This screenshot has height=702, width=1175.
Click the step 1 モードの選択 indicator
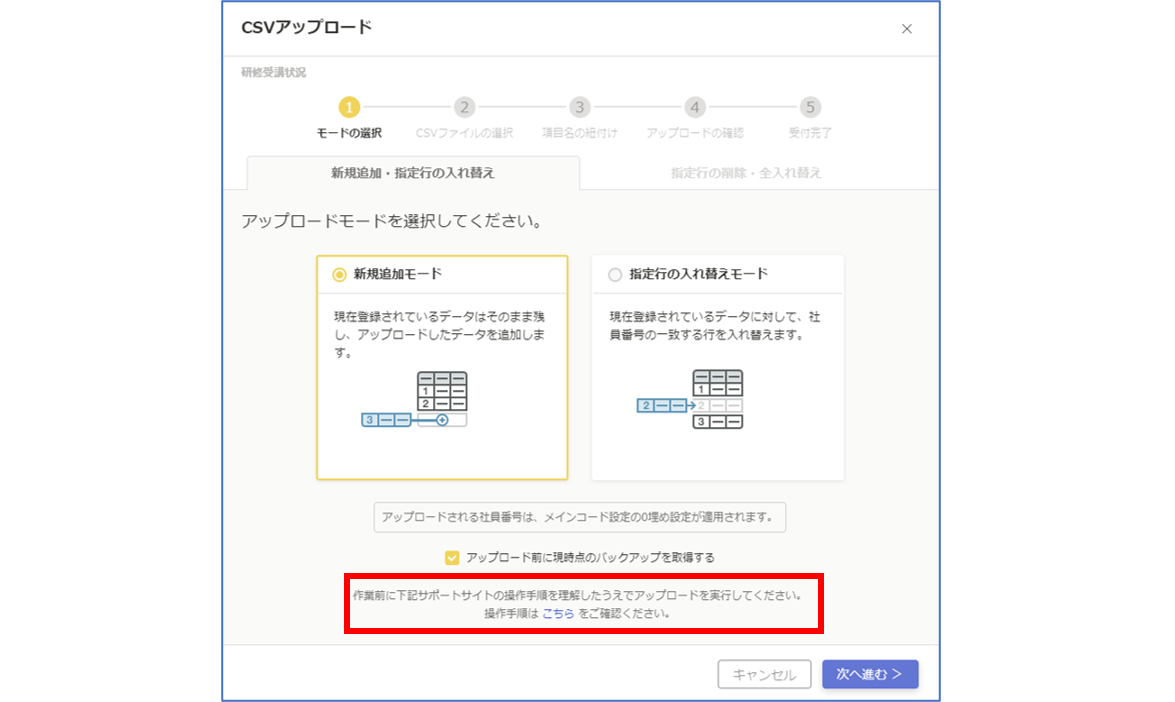coord(351,107)
